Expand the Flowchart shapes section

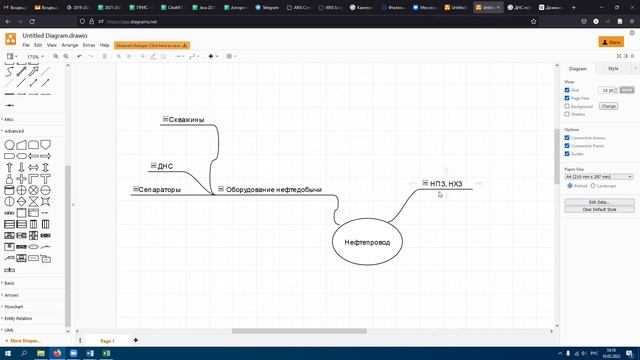(x=13, y=307)
